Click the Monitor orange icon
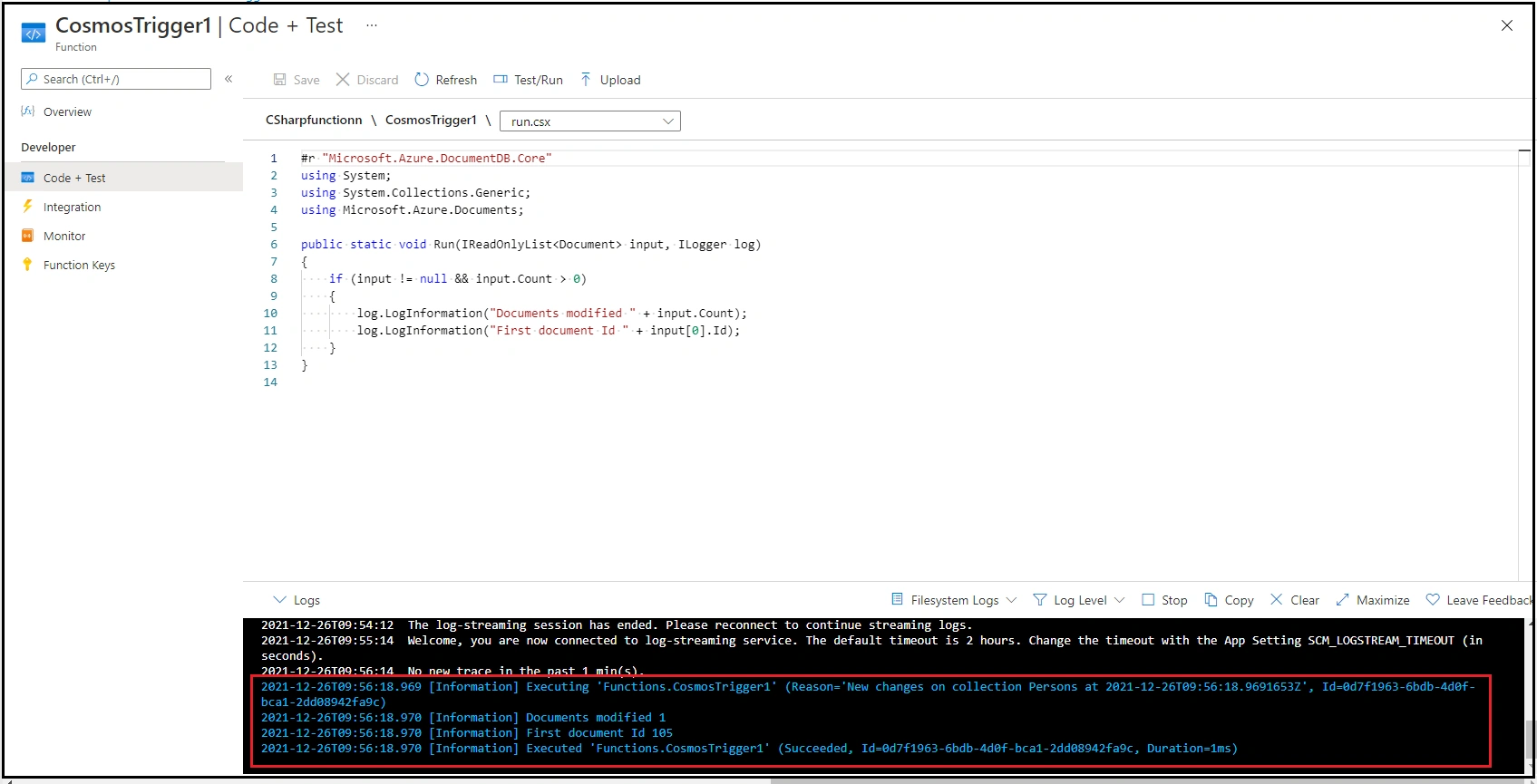The width and height of the screenshot is (1537, 784). pos(27,236)
